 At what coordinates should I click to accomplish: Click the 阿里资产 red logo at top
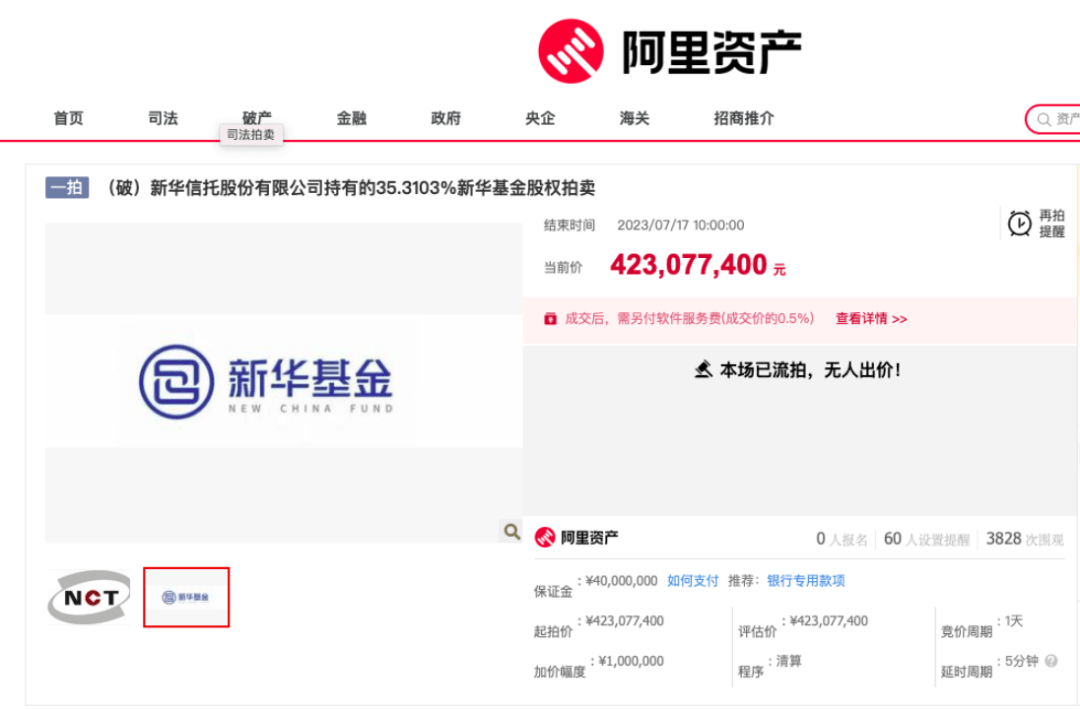570,51
